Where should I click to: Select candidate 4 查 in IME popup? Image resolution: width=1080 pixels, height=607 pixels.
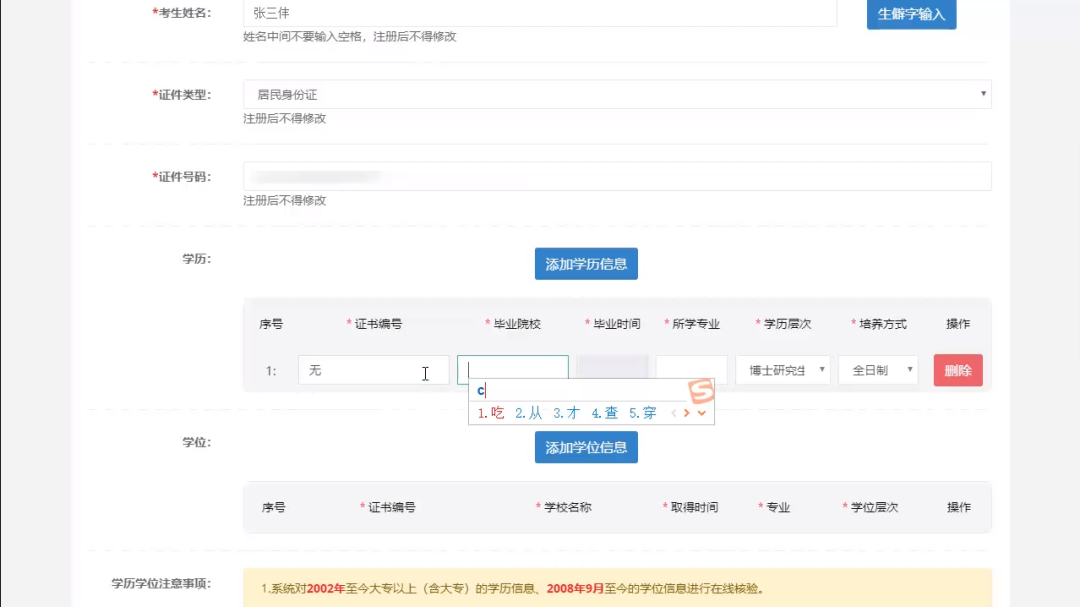(x=605, y=413)
